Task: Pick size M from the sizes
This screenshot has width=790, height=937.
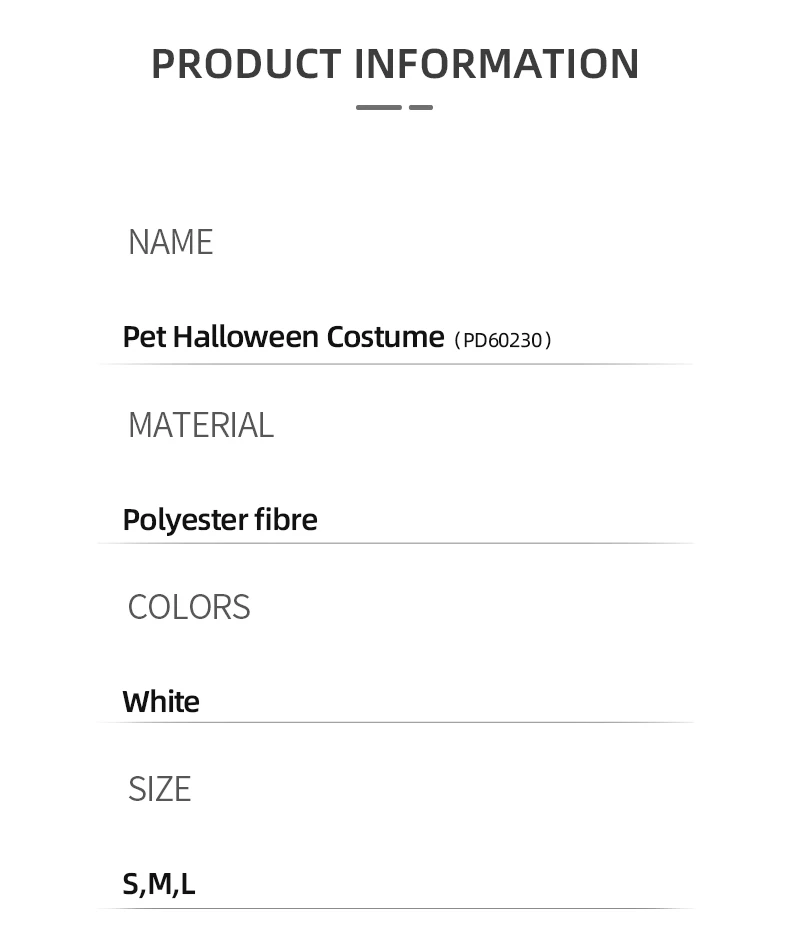Action: tap(160, 884)
